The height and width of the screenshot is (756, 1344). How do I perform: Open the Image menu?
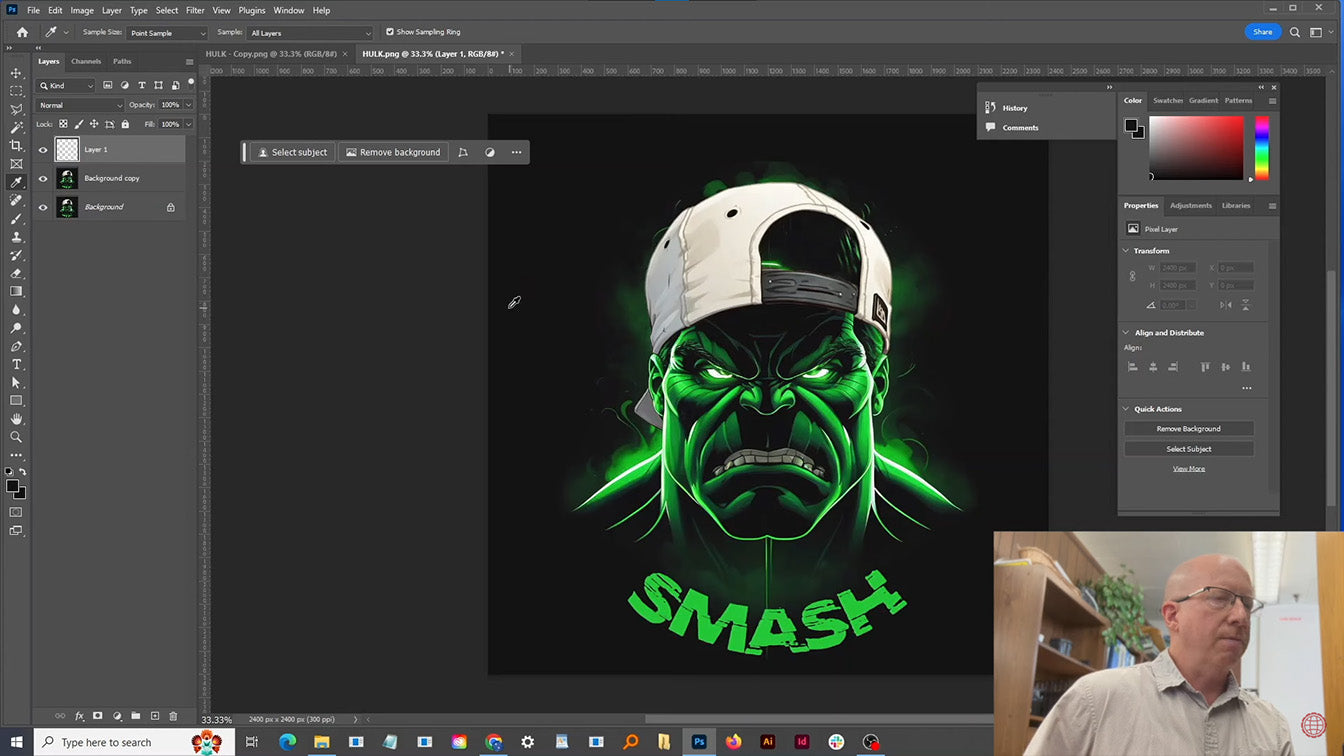click(82, 10)
